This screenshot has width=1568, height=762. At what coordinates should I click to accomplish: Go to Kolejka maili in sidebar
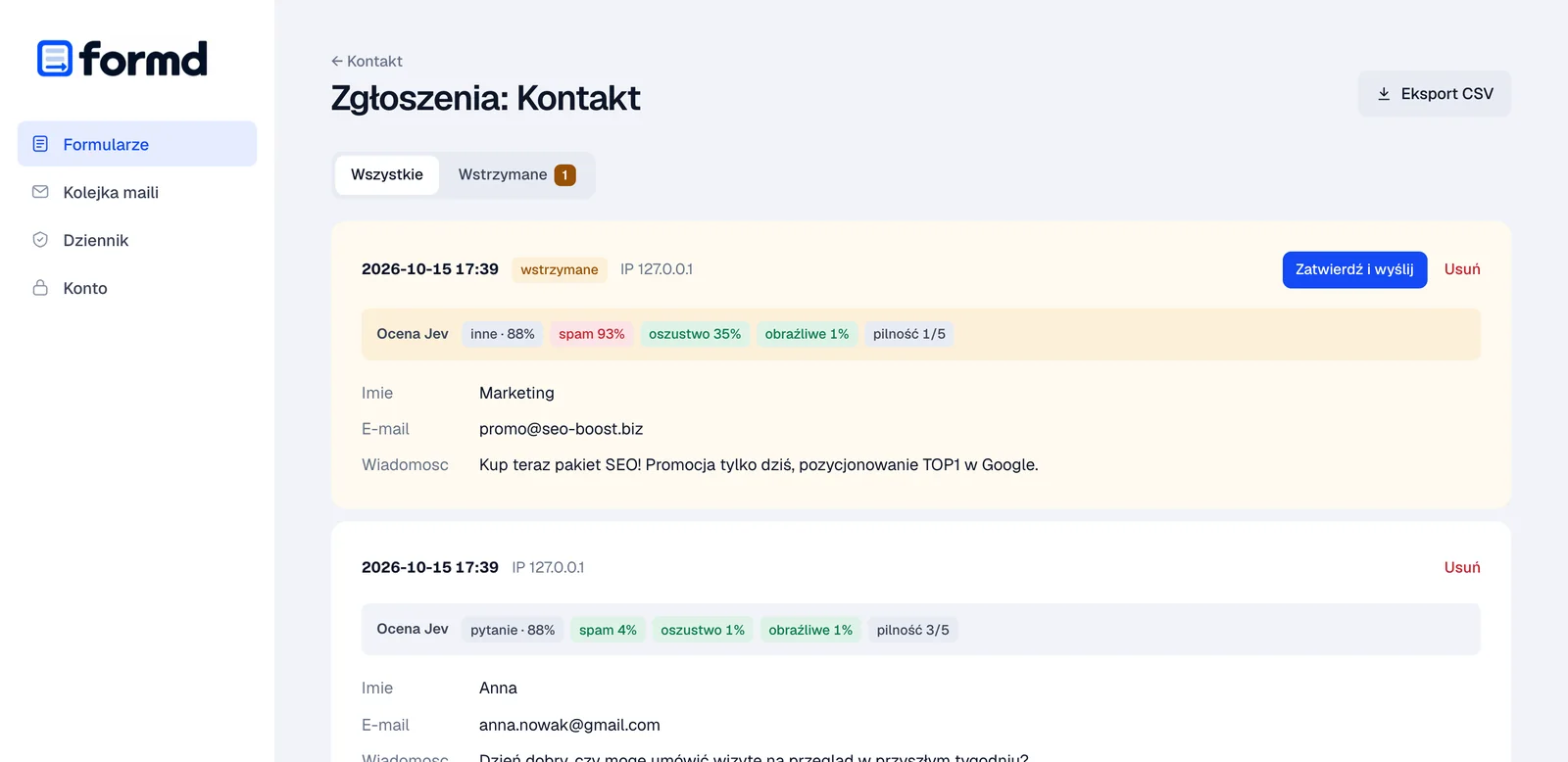pyautogui.click(x=137, y=192)
